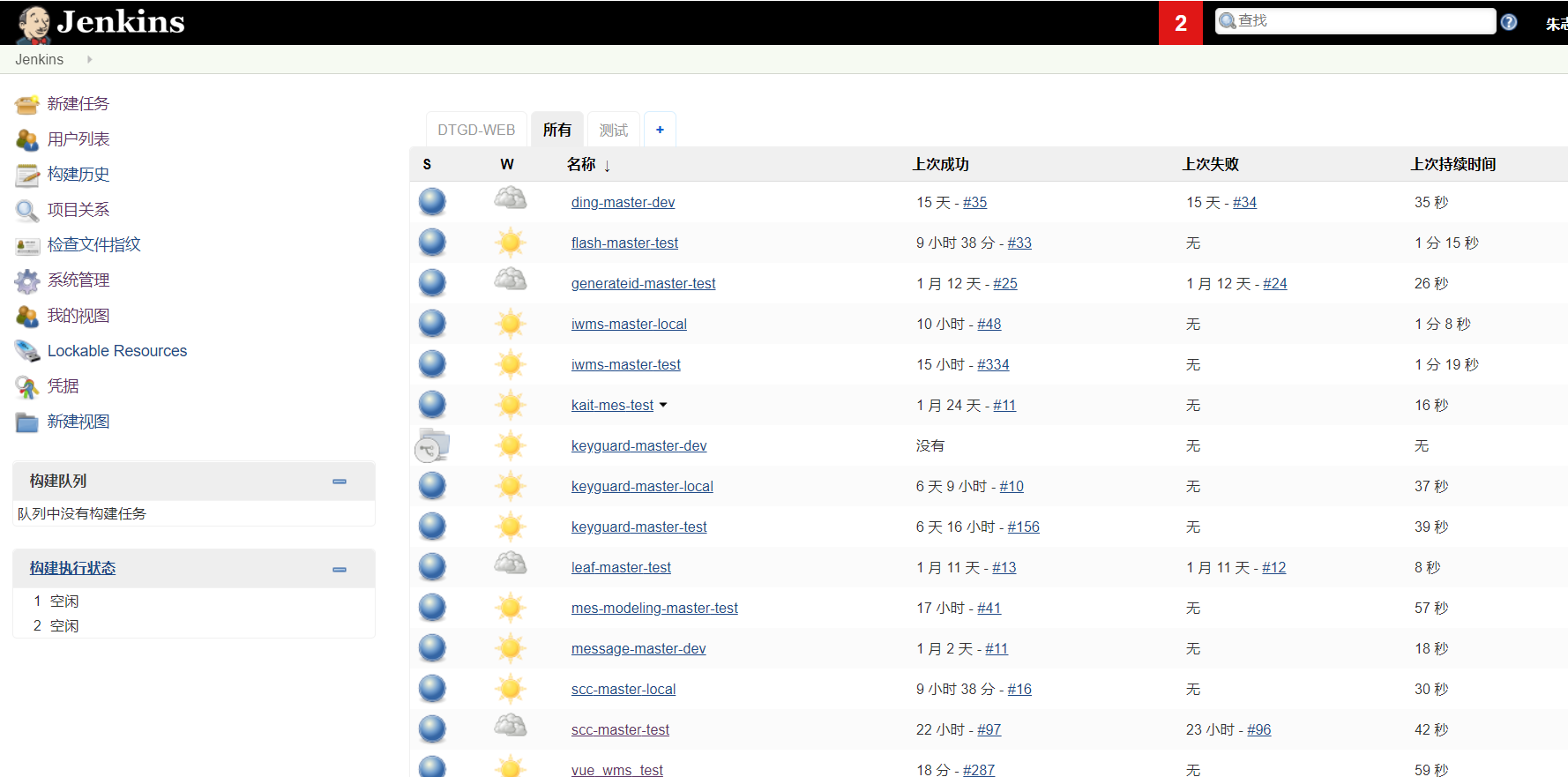Click blue status ball of ding-master-dev
1568x777 pixels.
(432, 202)
